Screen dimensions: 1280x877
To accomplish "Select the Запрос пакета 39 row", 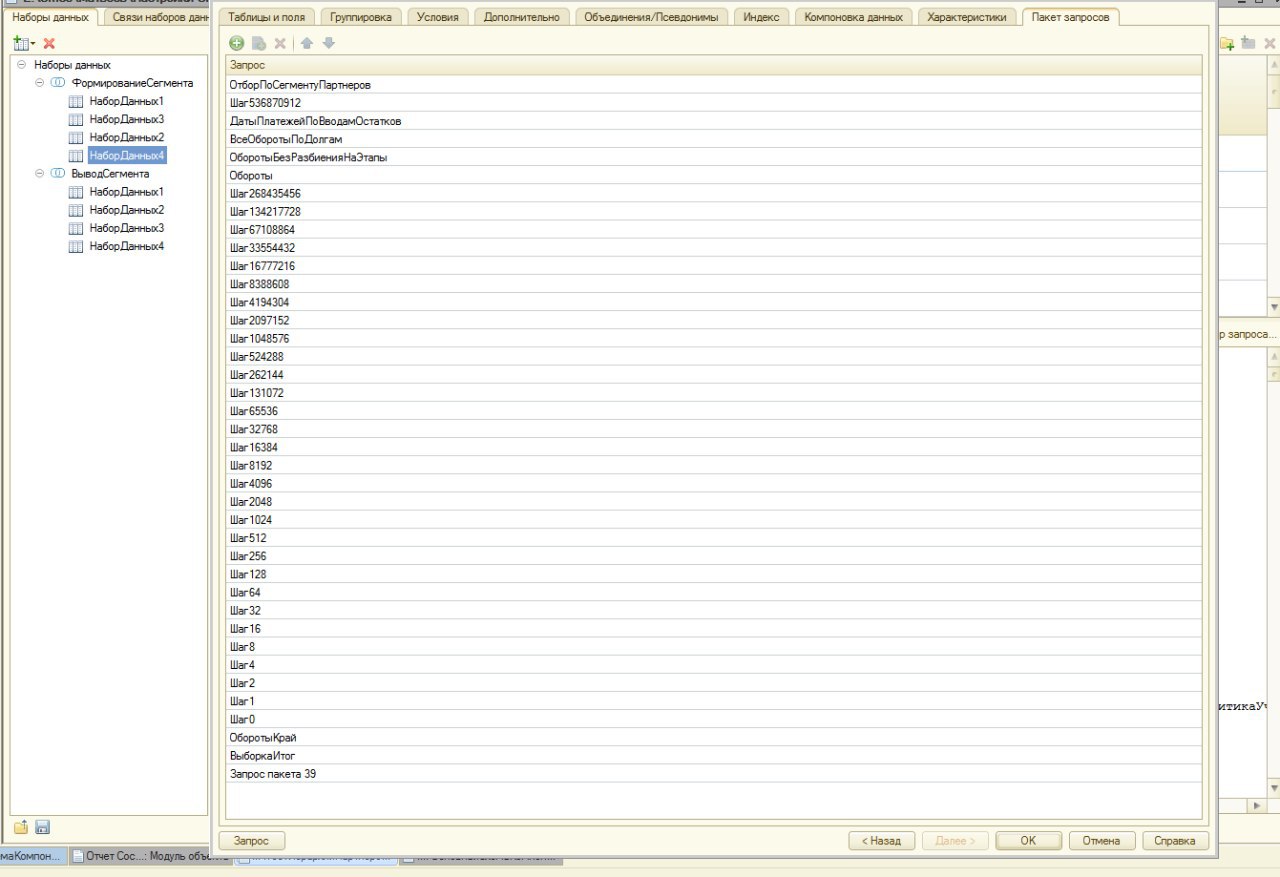I will pos(714,774).
